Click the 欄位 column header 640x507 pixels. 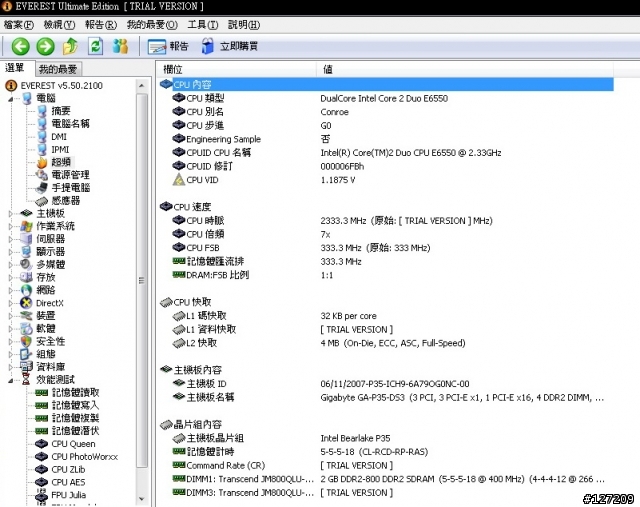236,69
